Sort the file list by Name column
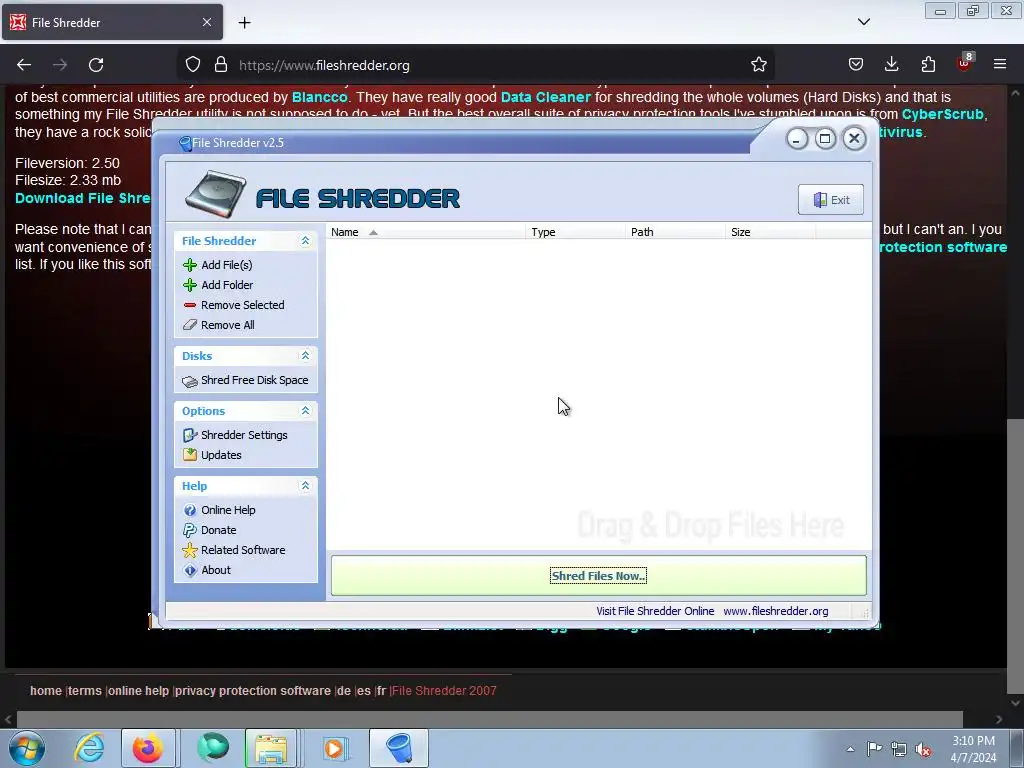The height and width of the screenshot is (768, 1024). (425, 232)
